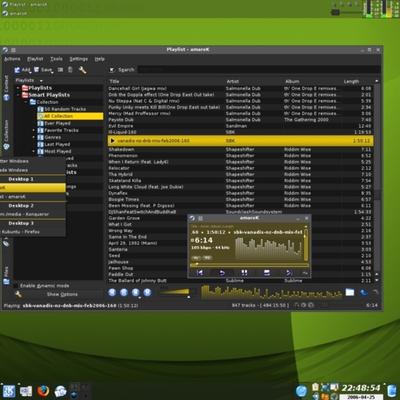Expand the Genres smart playlist
This screenshot has width=400, height=400.
tap(33, 137)
